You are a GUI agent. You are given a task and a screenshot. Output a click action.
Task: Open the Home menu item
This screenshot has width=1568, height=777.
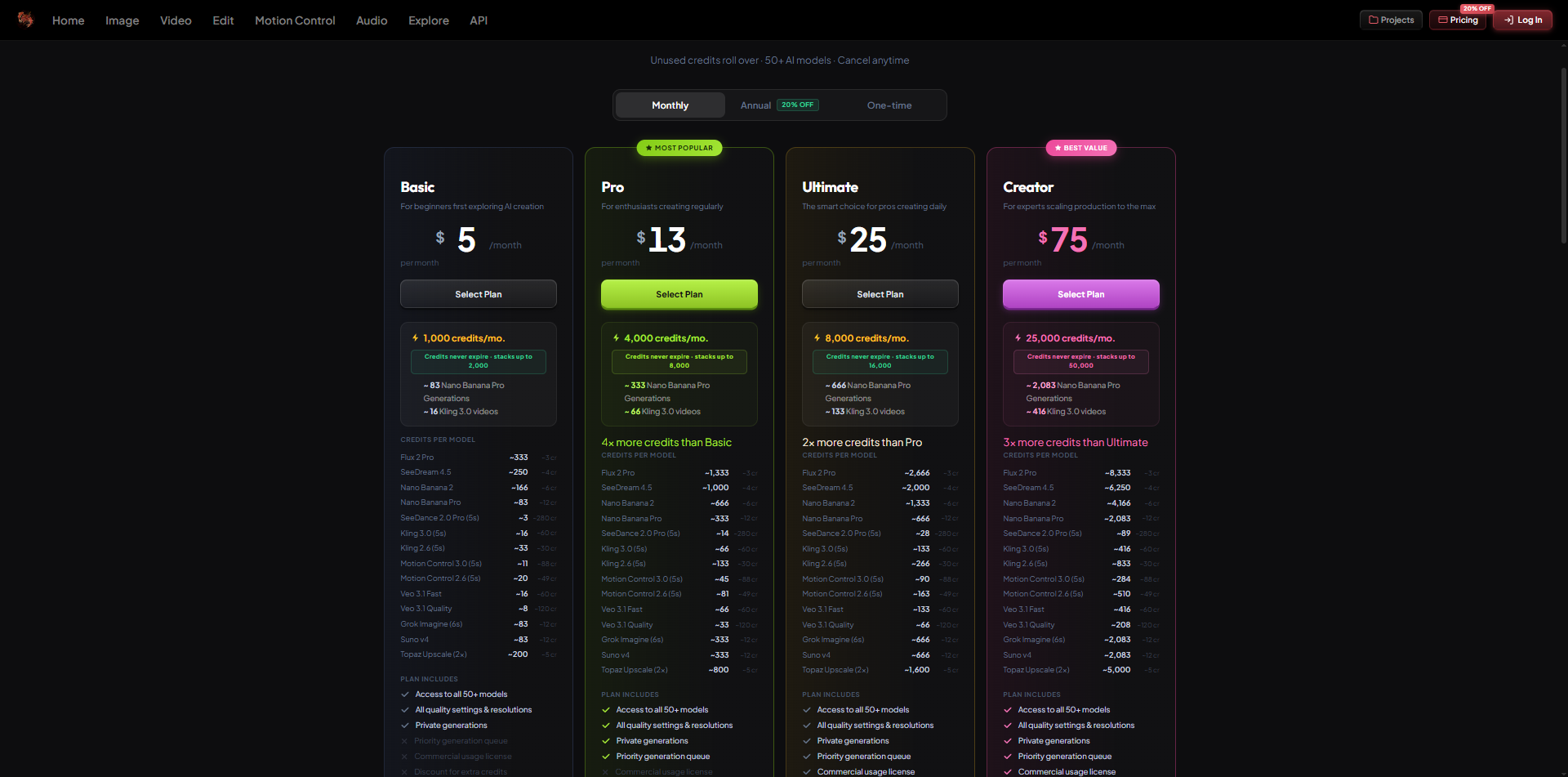[69, 20]
